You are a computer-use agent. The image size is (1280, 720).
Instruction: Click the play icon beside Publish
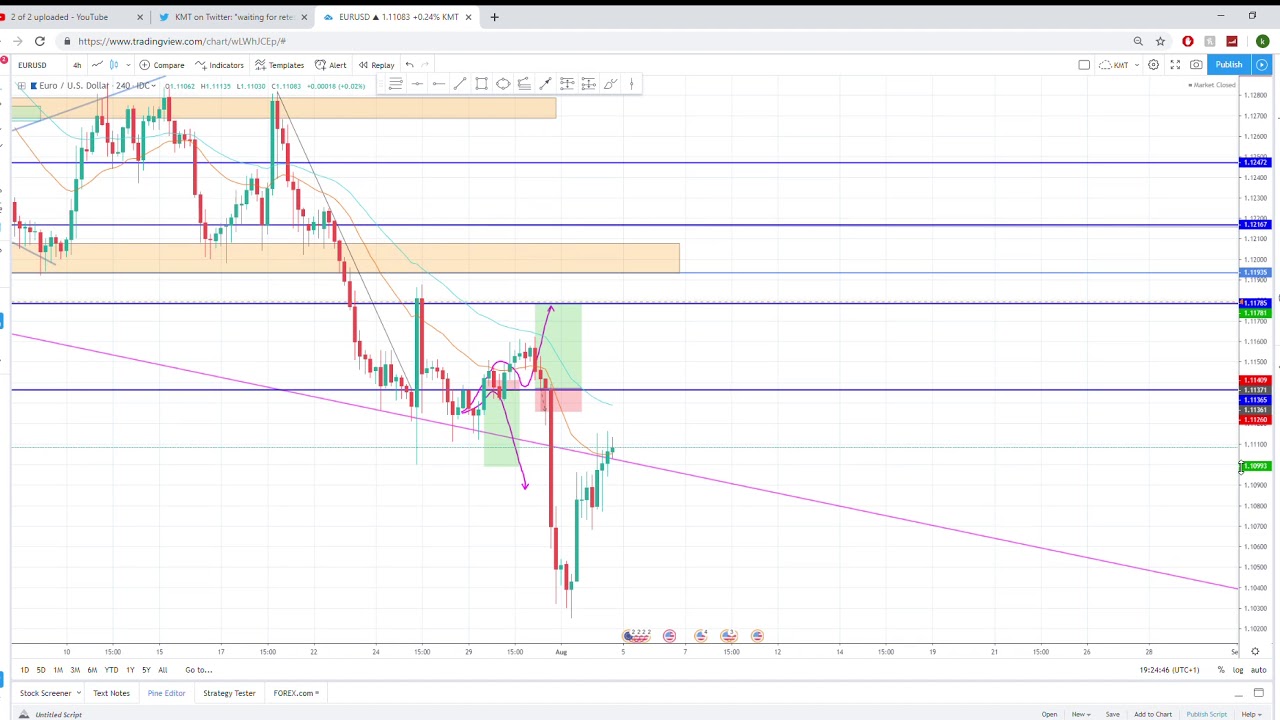1262,65
